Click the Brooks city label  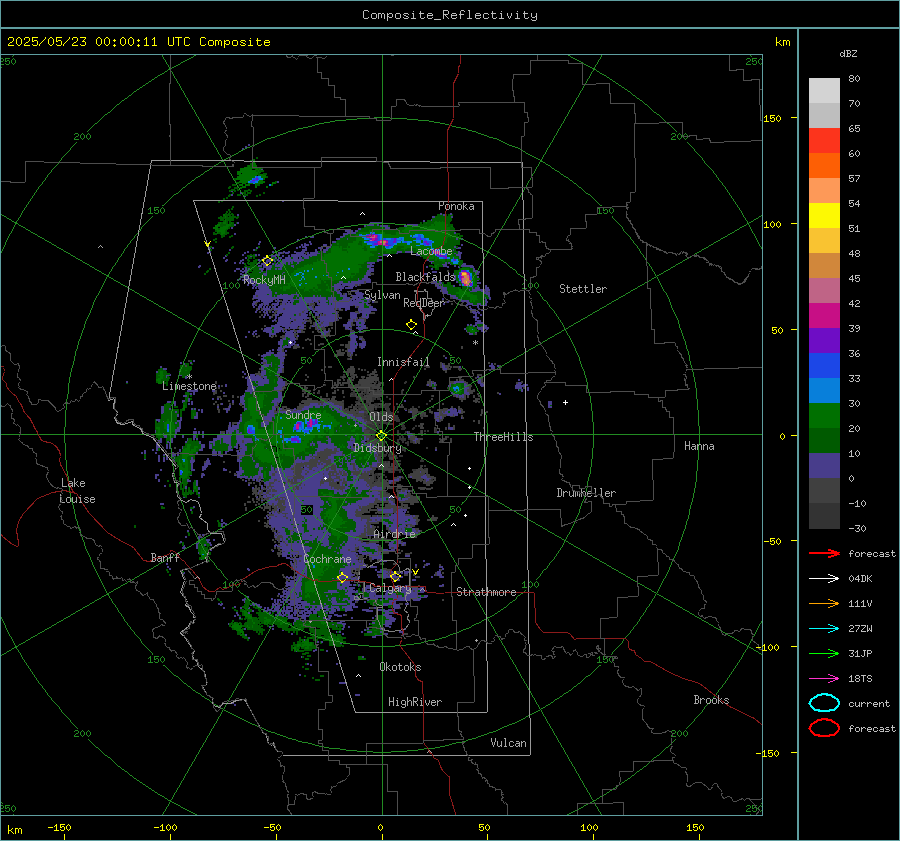[x=711, y=700]
